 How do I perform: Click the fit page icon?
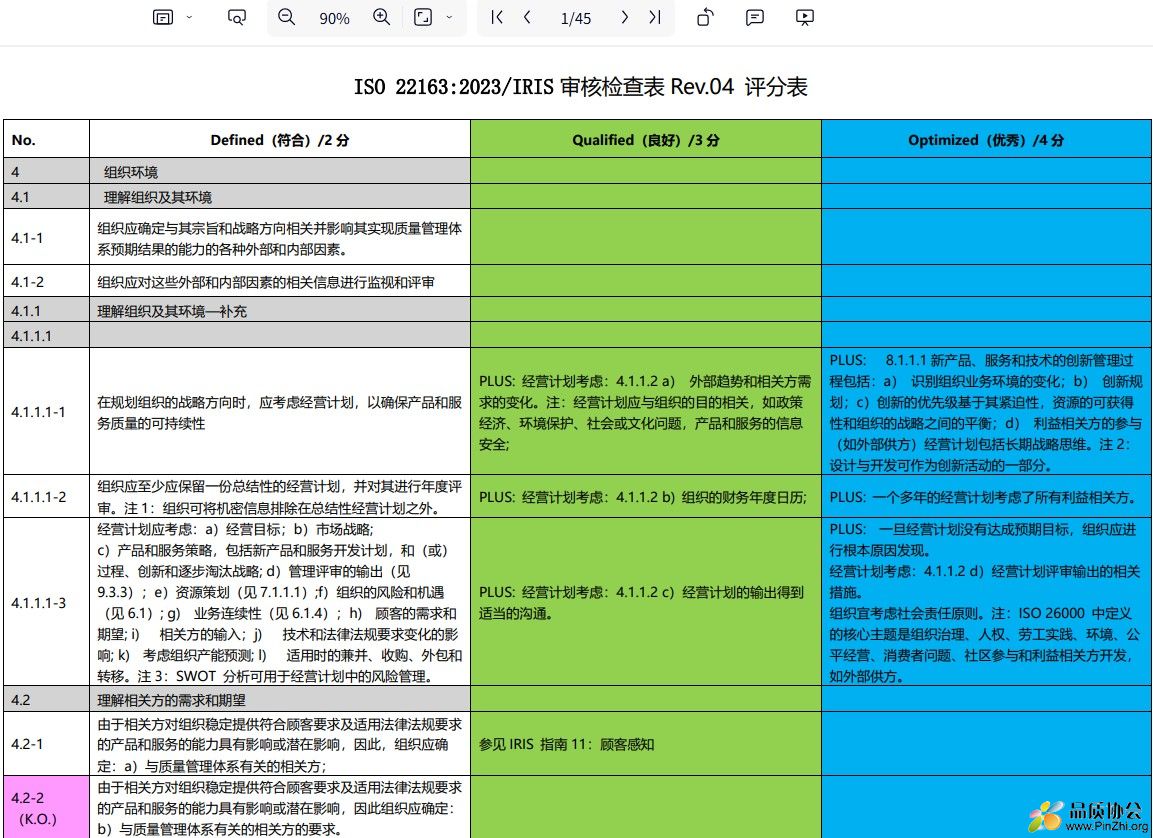[x=423, y=17]
